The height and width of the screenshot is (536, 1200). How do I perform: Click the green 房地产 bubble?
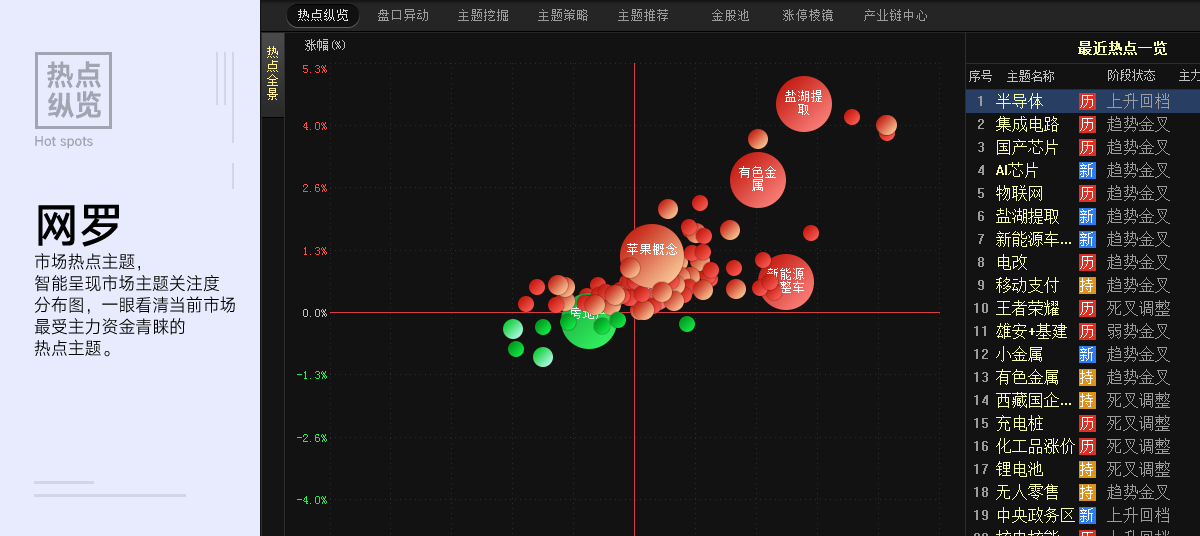[588, 320]
